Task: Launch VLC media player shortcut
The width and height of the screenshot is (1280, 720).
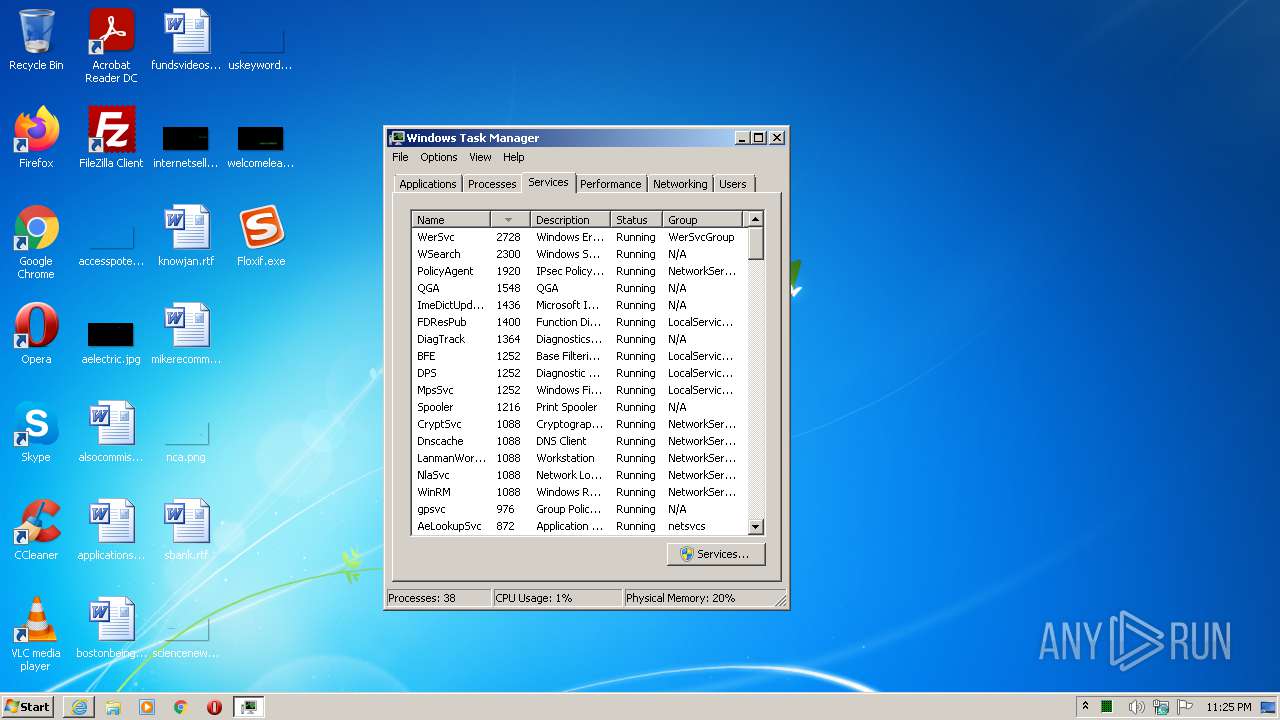Action: click(x=36, y=634)
